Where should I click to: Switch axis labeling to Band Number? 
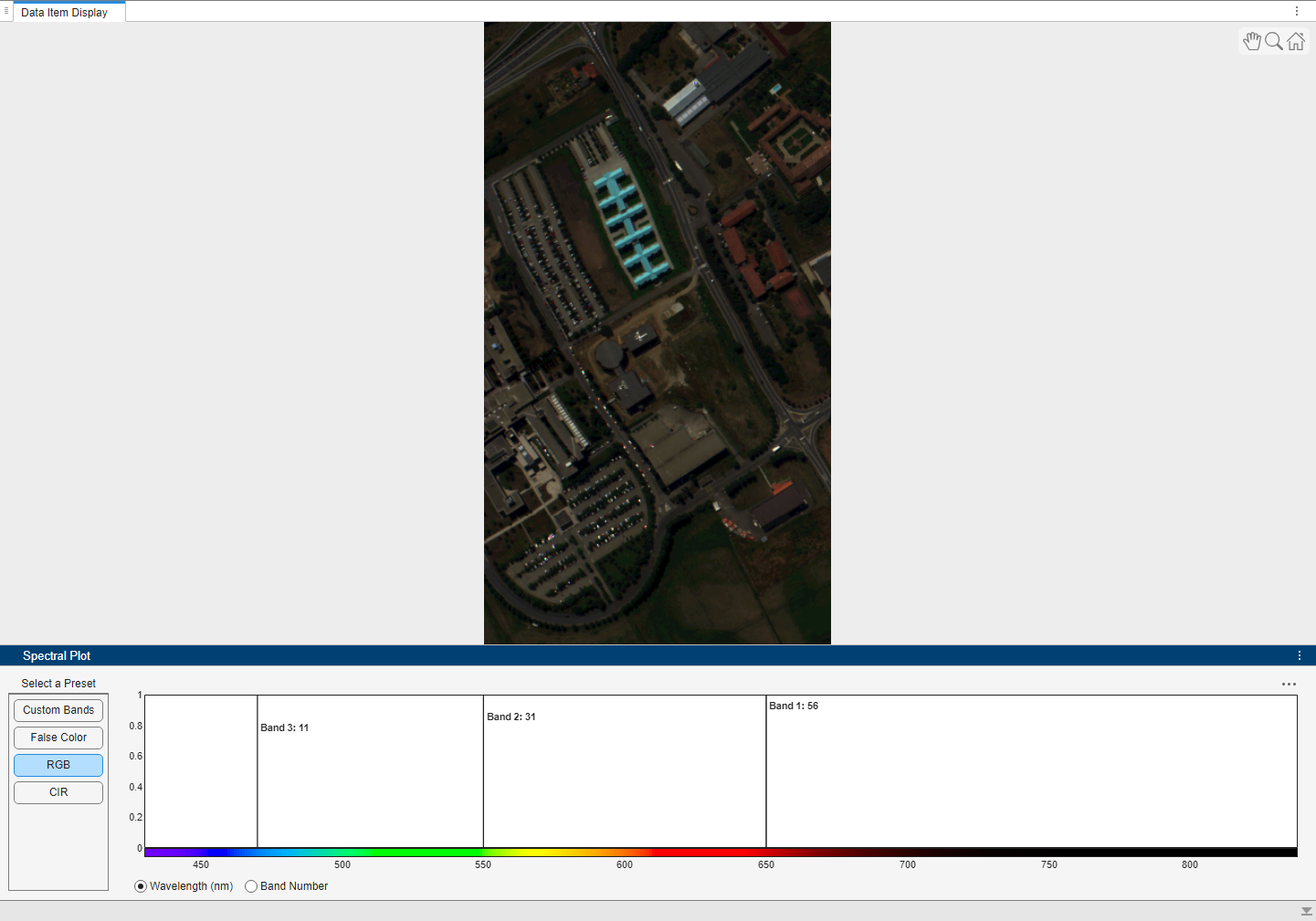coord(251,885)
